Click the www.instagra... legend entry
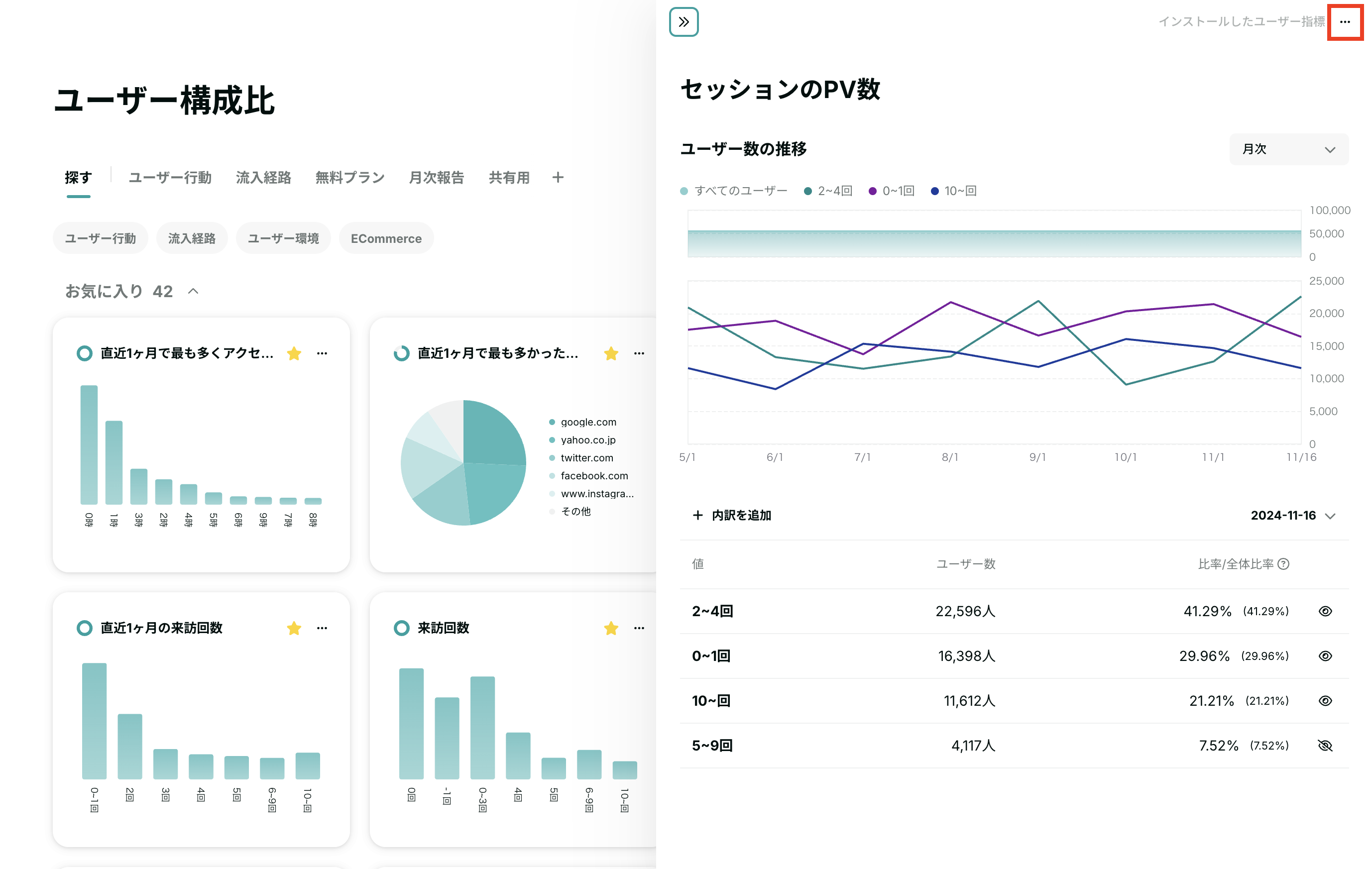Image resolution: width=1372 pixels, height=869 pixels. pyautogui.click(x=591, y=493)
